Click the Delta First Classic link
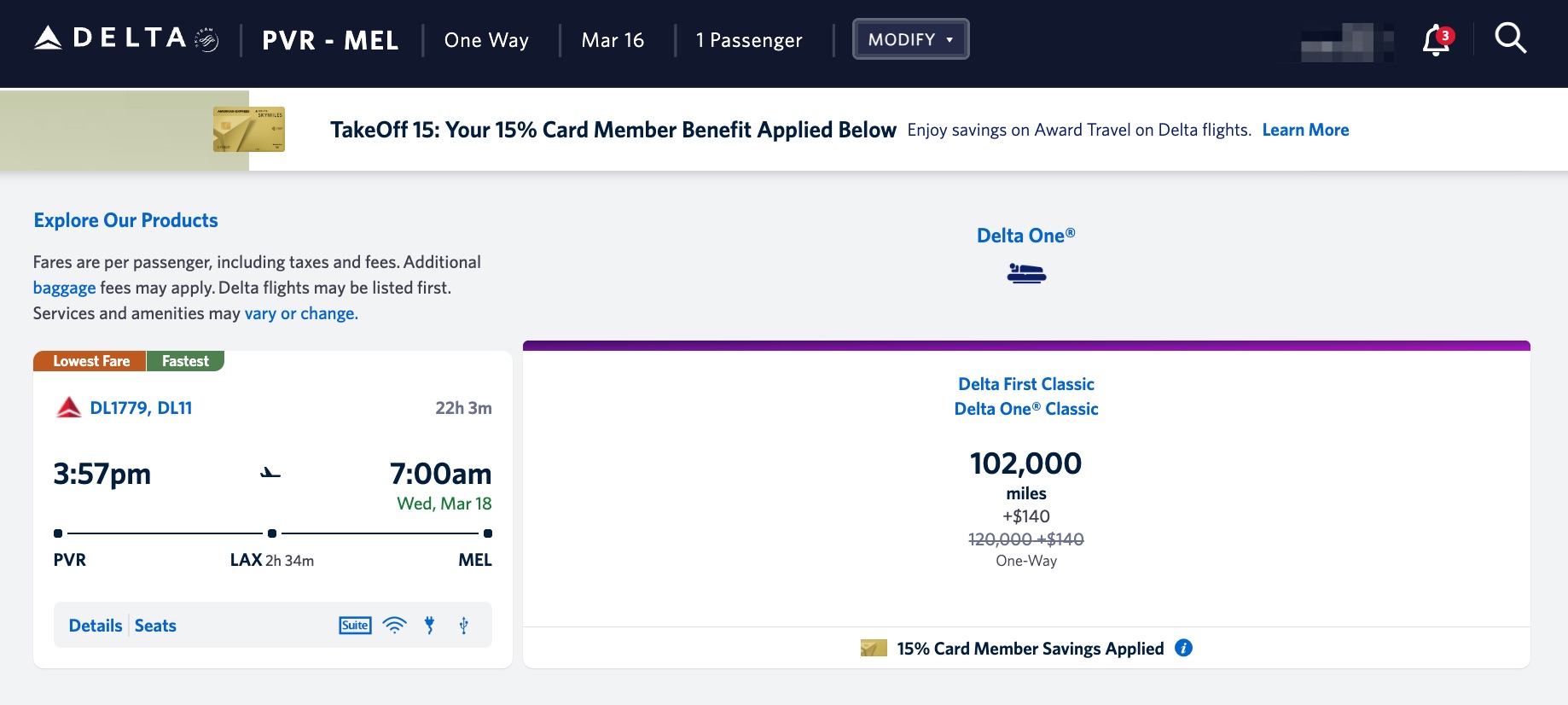This screenshot has width=1568, height=705. point(1025,384)
